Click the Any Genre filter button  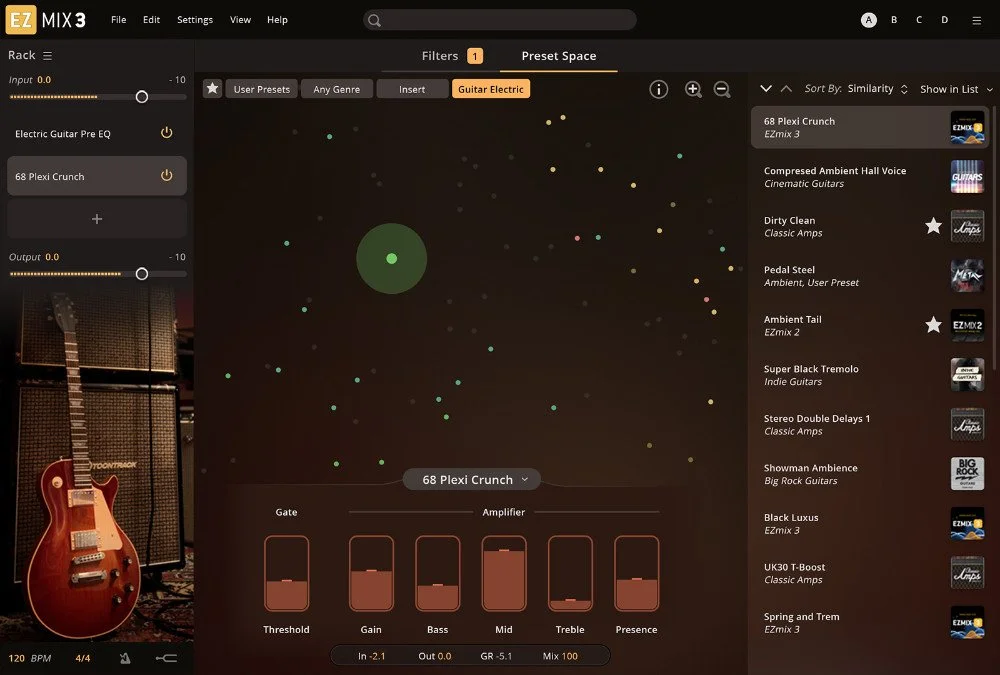[336, 88]
